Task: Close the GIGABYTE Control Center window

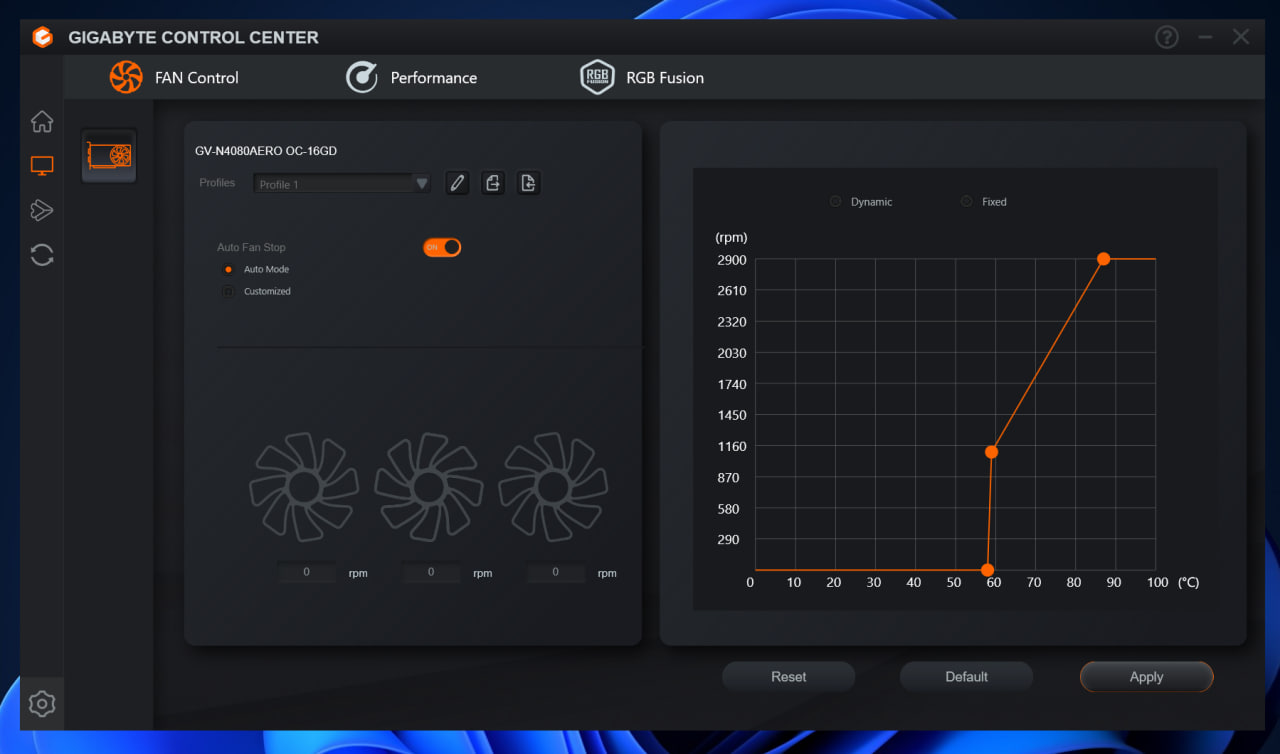Action: (x=1241, y=37)
